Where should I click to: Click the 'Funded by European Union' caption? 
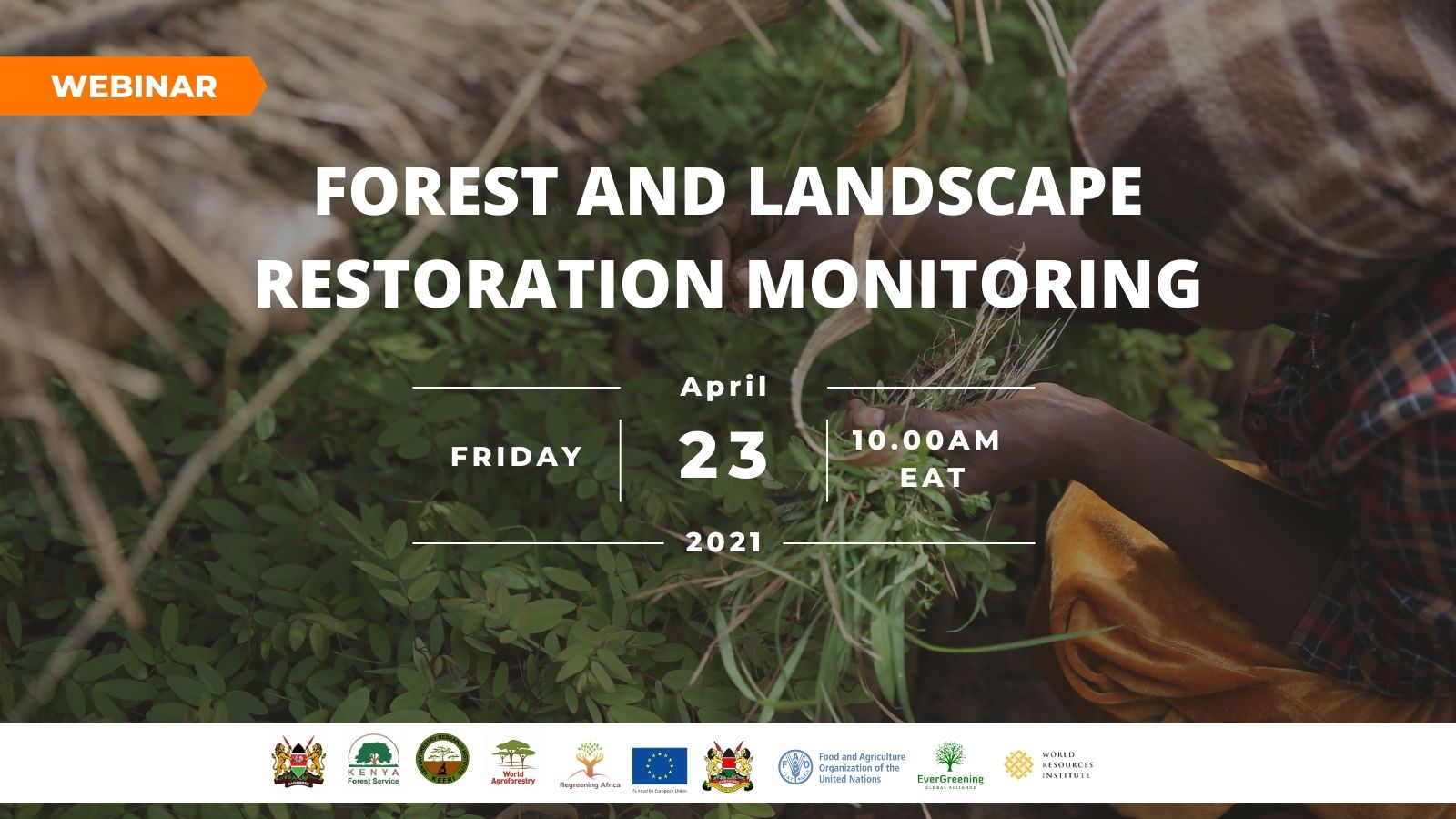660,790
